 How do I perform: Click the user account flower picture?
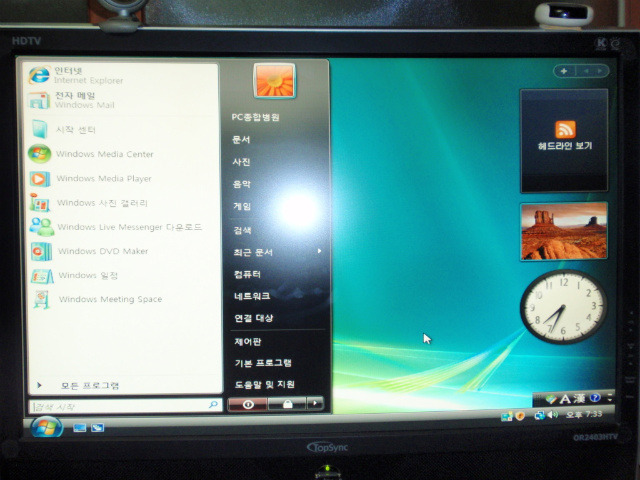coord(274,80)
